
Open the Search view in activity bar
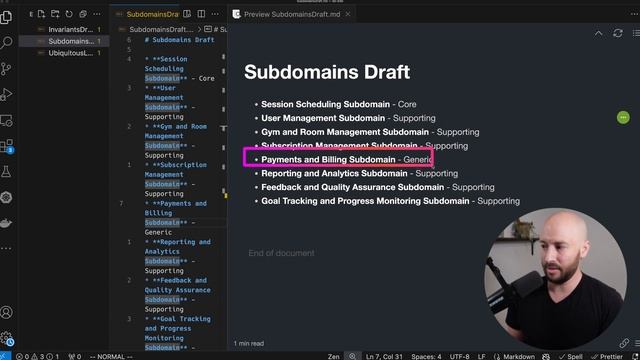click(x=6, y=42)
